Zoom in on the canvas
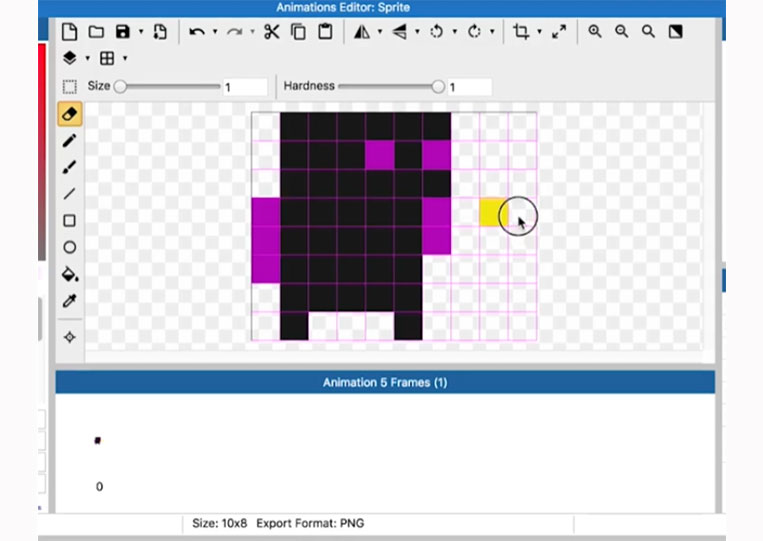Screen dimensions: 763x541 [595, 32]
